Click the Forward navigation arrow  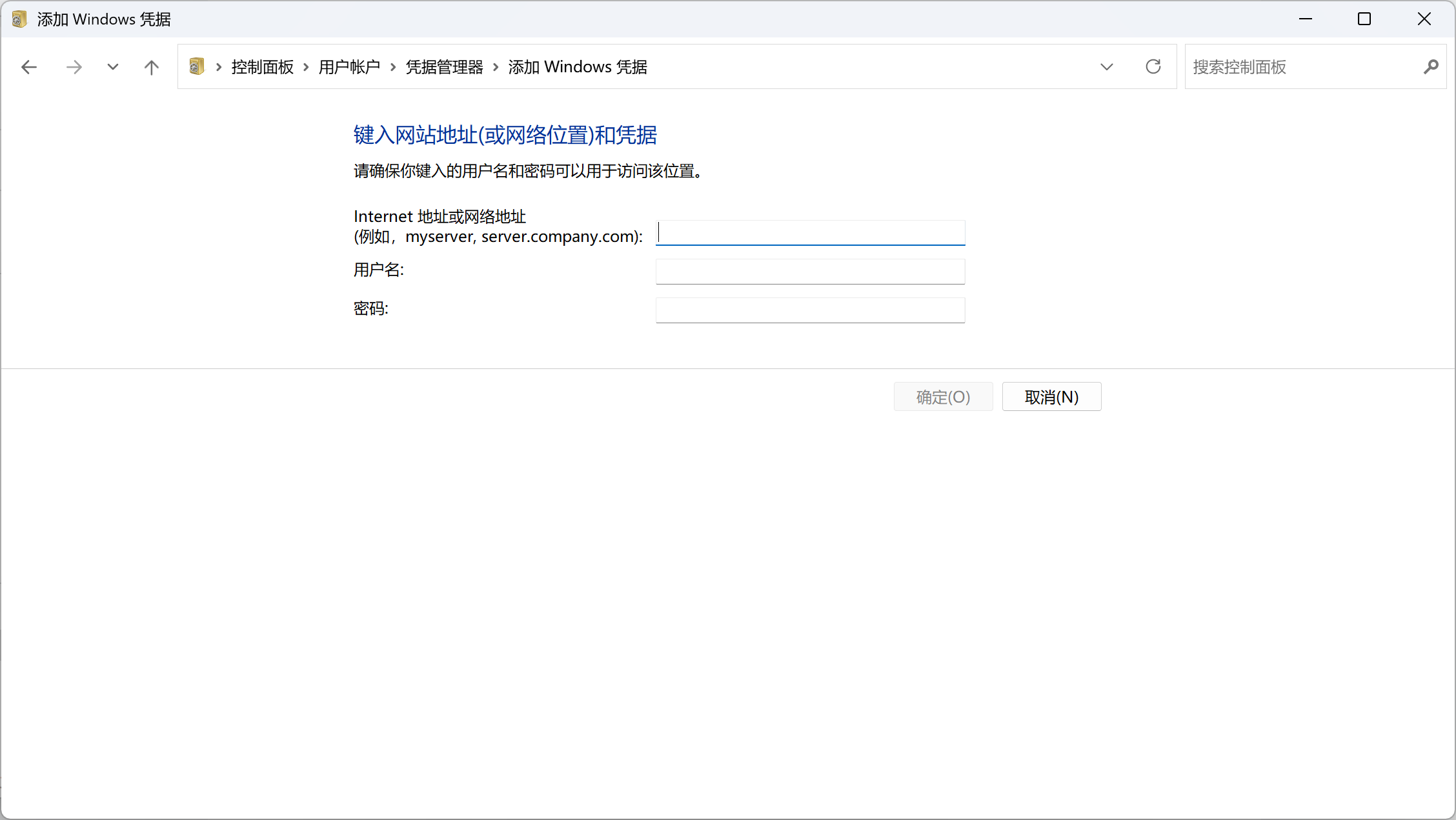[x=74, y=67]
